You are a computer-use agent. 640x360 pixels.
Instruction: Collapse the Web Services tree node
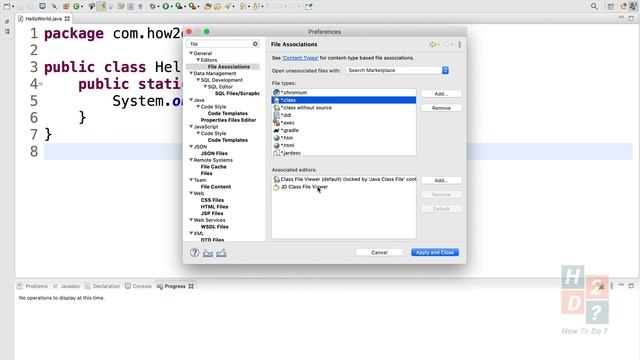(191, 220)
